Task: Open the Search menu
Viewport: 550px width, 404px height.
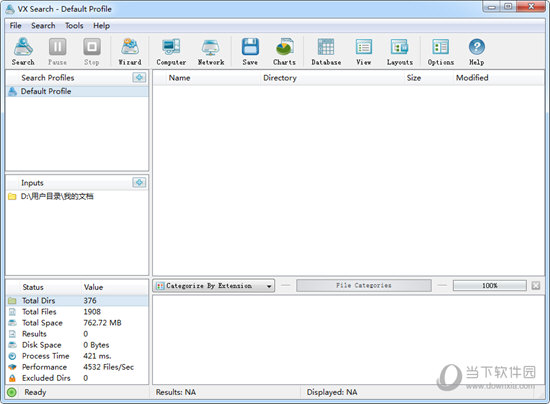Action: pos(43,26)
